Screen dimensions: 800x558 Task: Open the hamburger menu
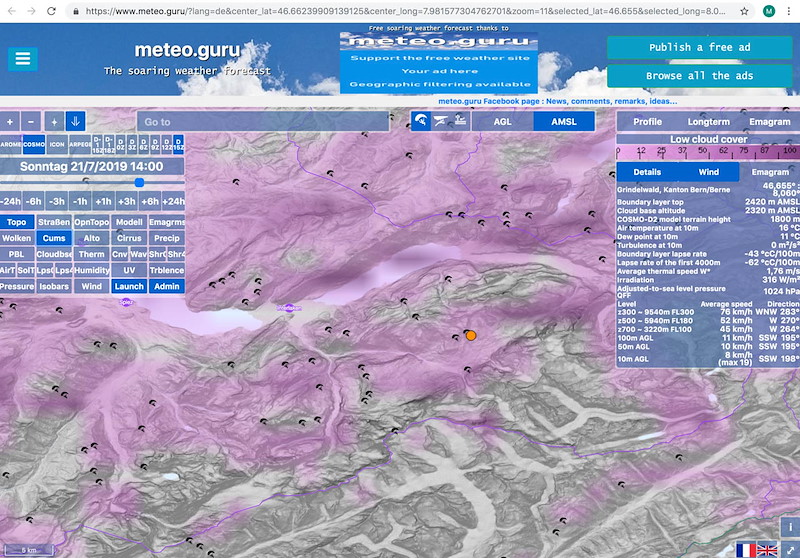[22, 59]
